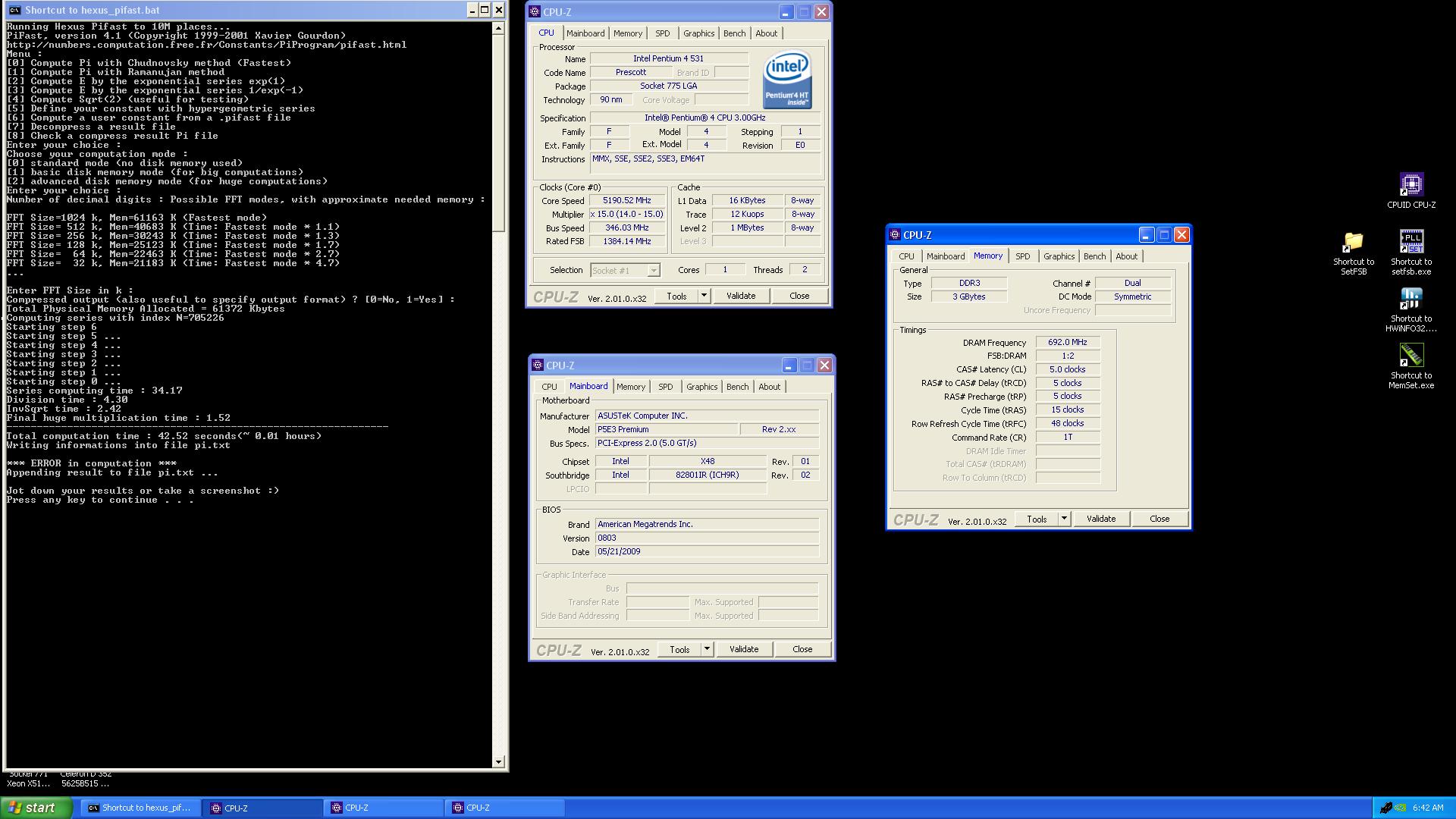Click command prompt scrollbar up arrow
The height and width of the screenshot is (819, 1456).
[498, 28]
